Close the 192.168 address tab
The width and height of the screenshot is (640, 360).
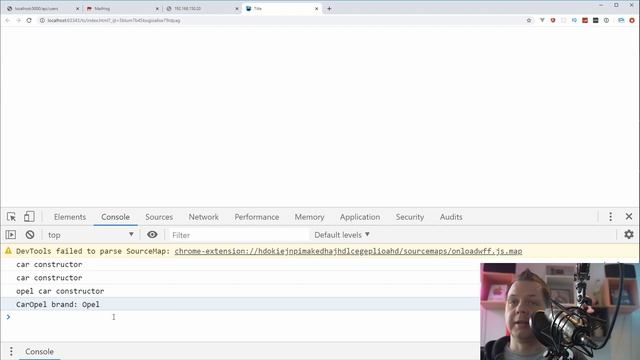(x=237, y=9)
